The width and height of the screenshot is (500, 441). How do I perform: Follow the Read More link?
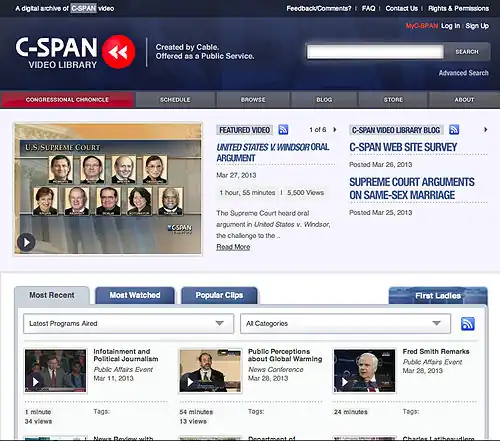[x=233, y=247]
